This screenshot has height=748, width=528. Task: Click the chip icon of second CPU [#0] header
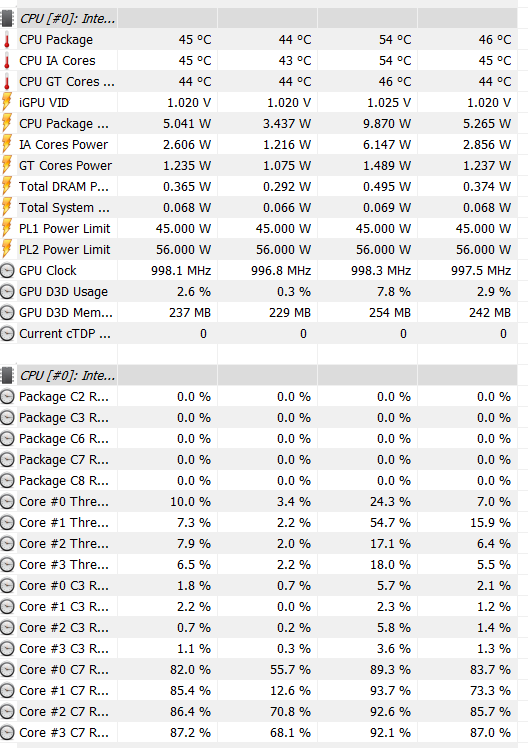7,375
